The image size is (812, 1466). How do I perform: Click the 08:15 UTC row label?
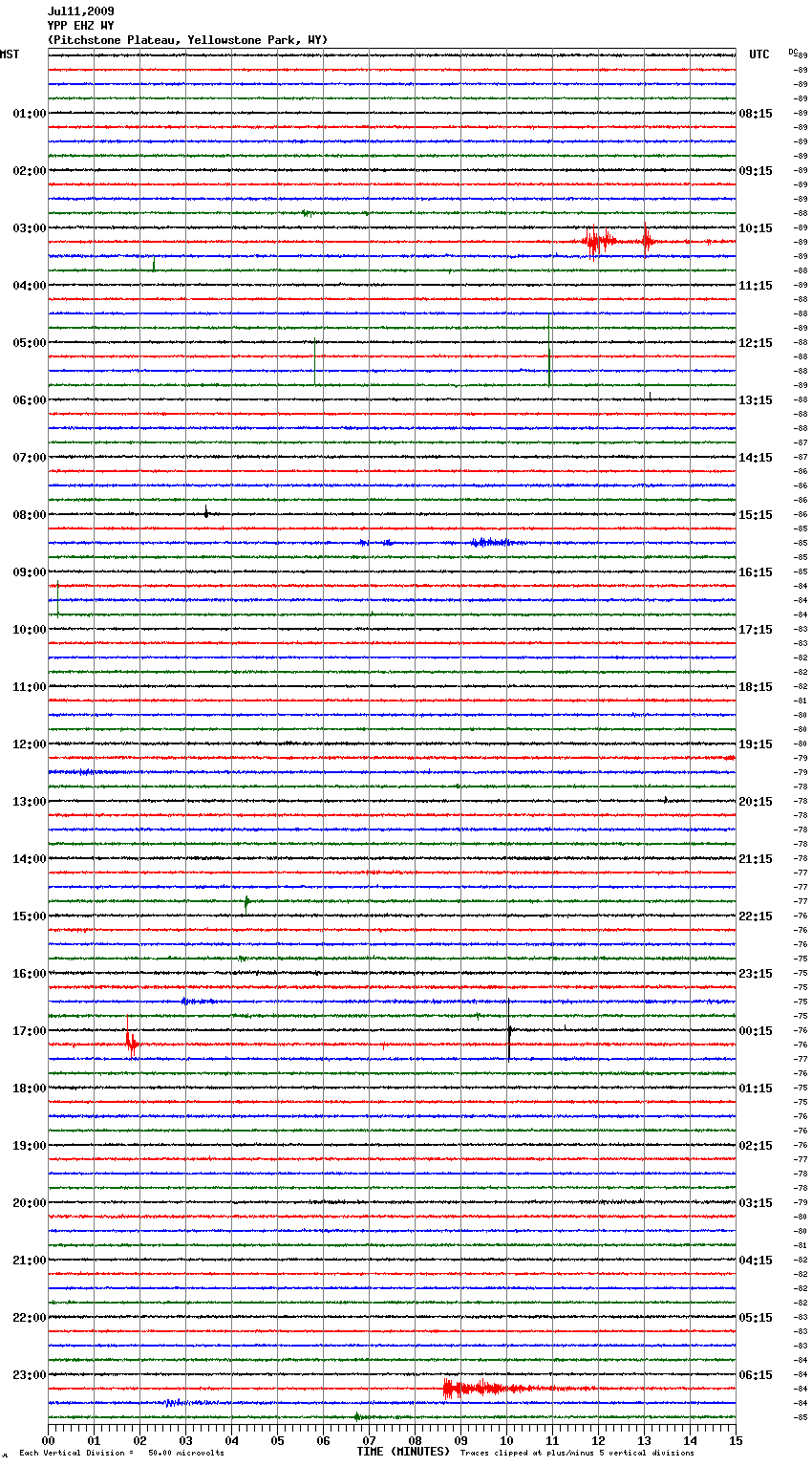point(756,114)
